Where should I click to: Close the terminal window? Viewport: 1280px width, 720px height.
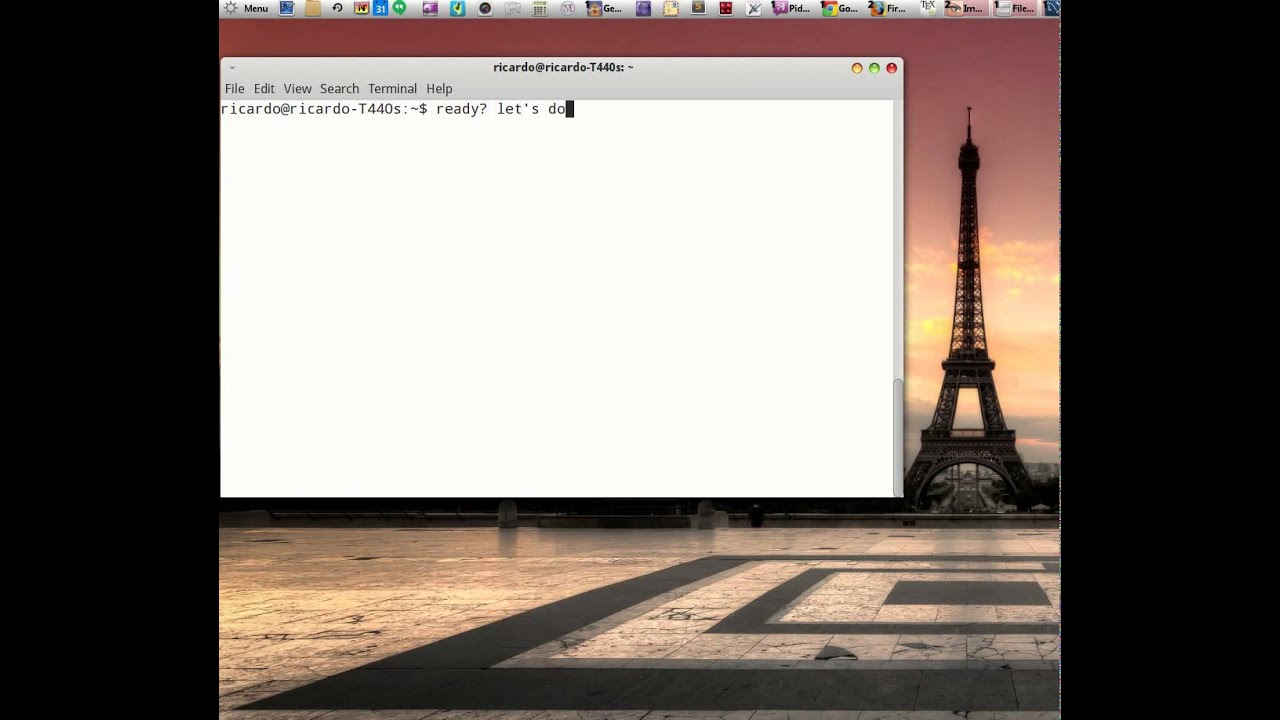(x=891, y=68)
